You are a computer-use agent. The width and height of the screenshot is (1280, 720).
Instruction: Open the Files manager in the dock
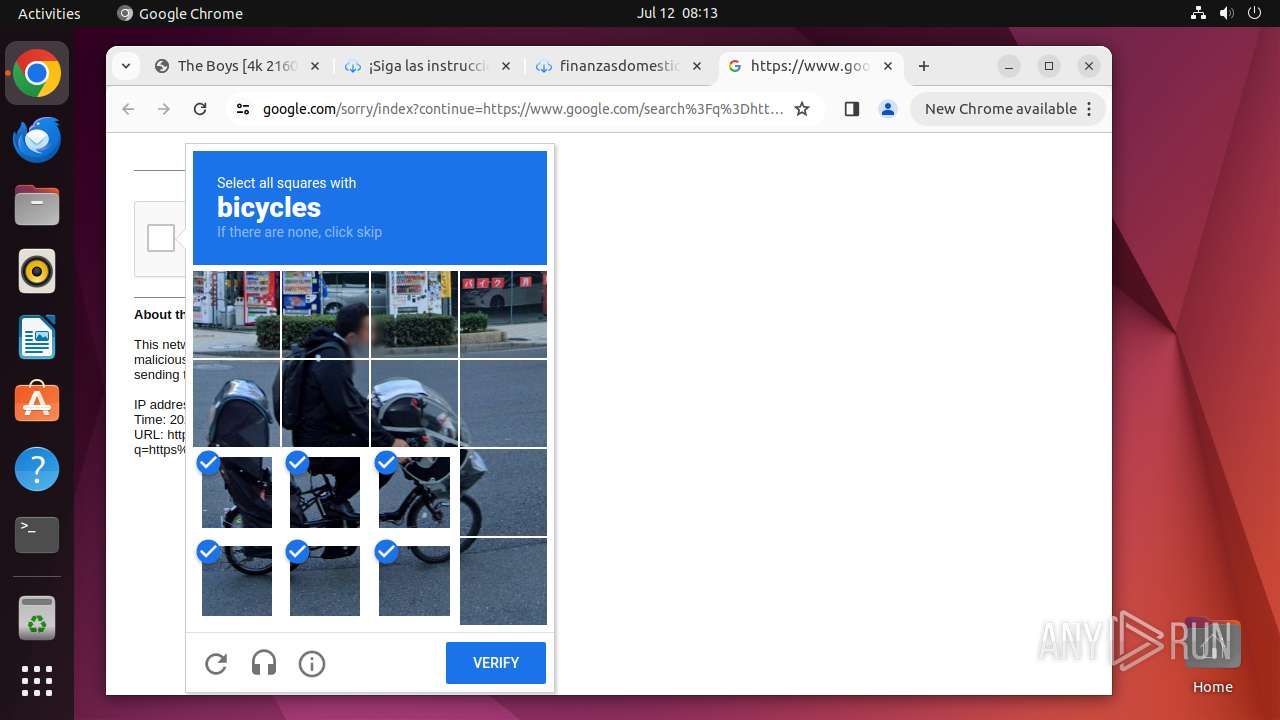coord(37,205)
